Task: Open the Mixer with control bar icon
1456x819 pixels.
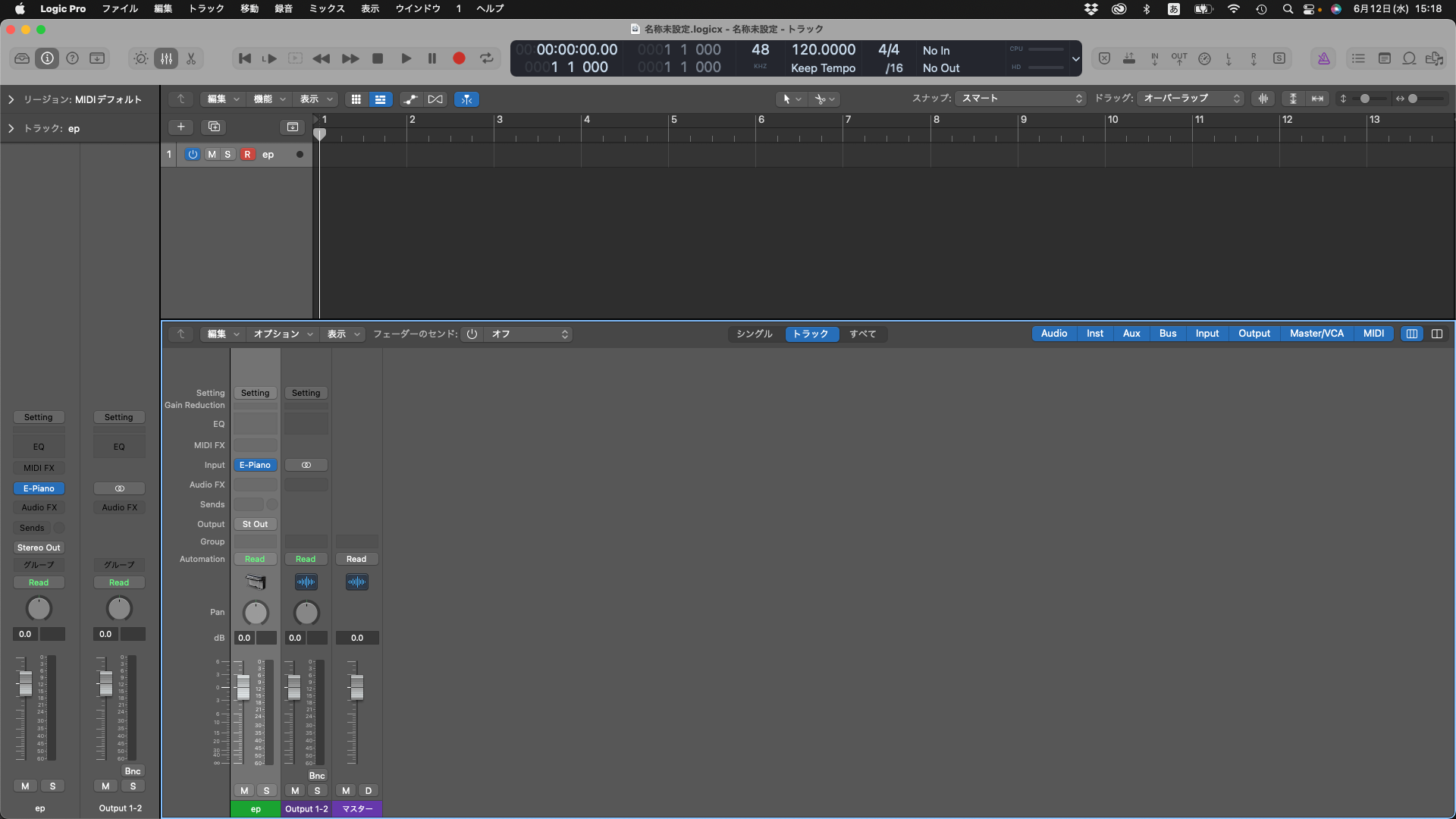Action: (x=166, y=58)
